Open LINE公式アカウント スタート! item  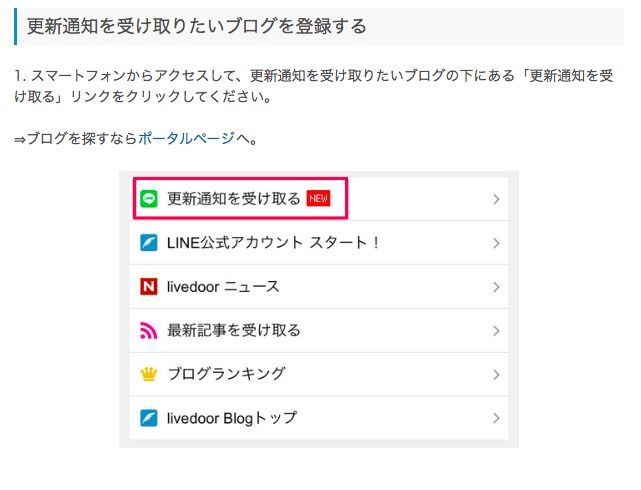coord(319,243)
